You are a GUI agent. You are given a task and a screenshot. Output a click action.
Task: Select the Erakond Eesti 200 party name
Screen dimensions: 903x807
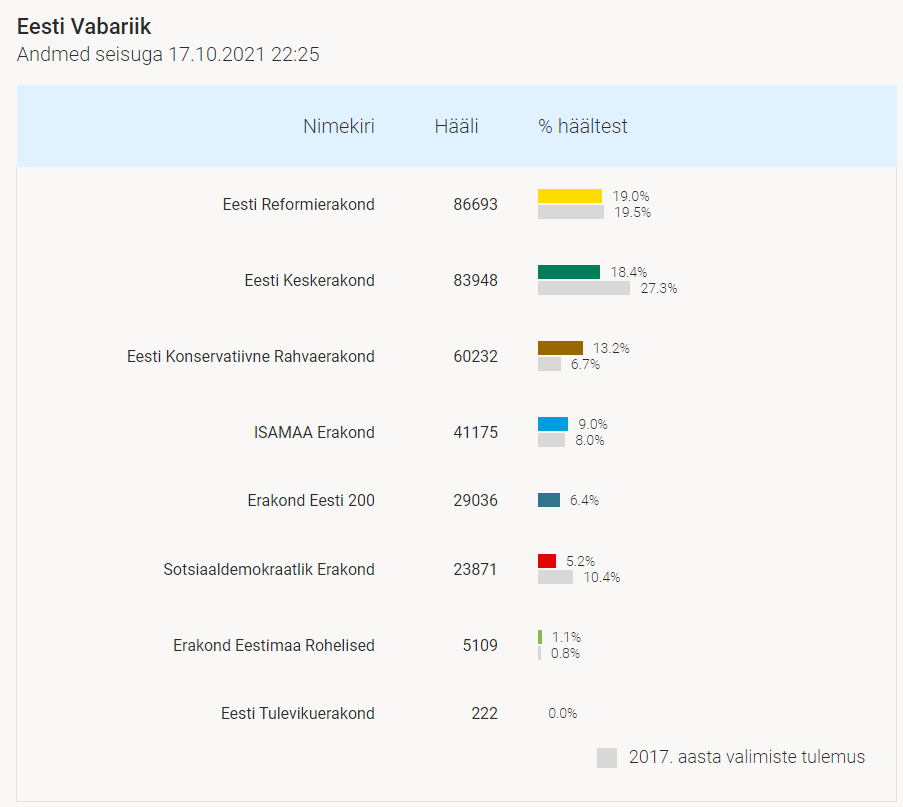point(311,501)
